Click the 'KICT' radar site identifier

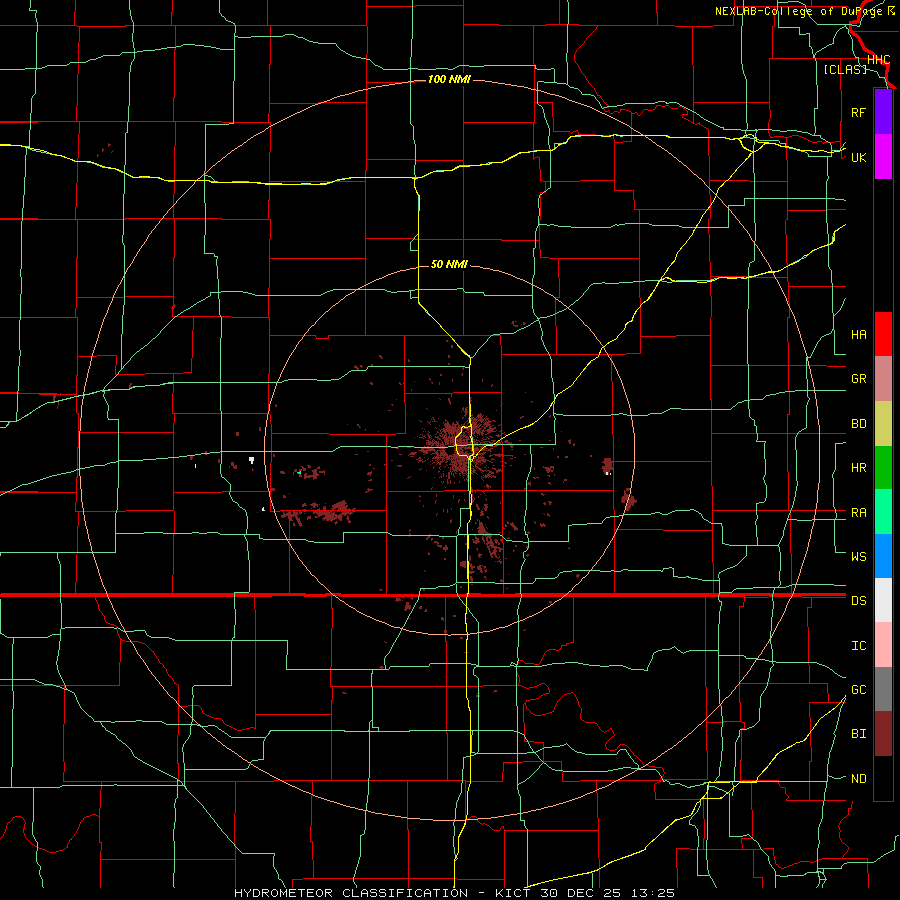[x=513, y=893]
